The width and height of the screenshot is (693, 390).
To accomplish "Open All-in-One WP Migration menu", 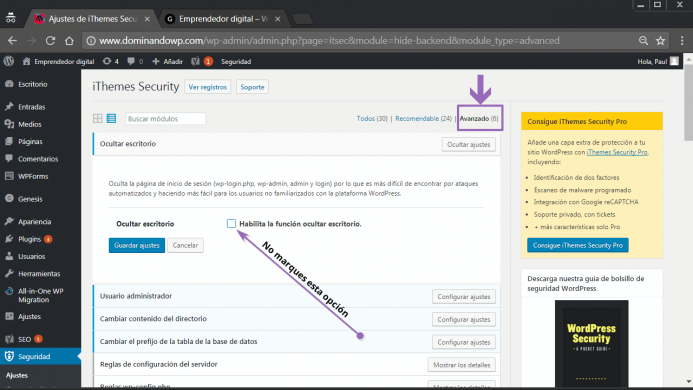I will coord(40,295).
